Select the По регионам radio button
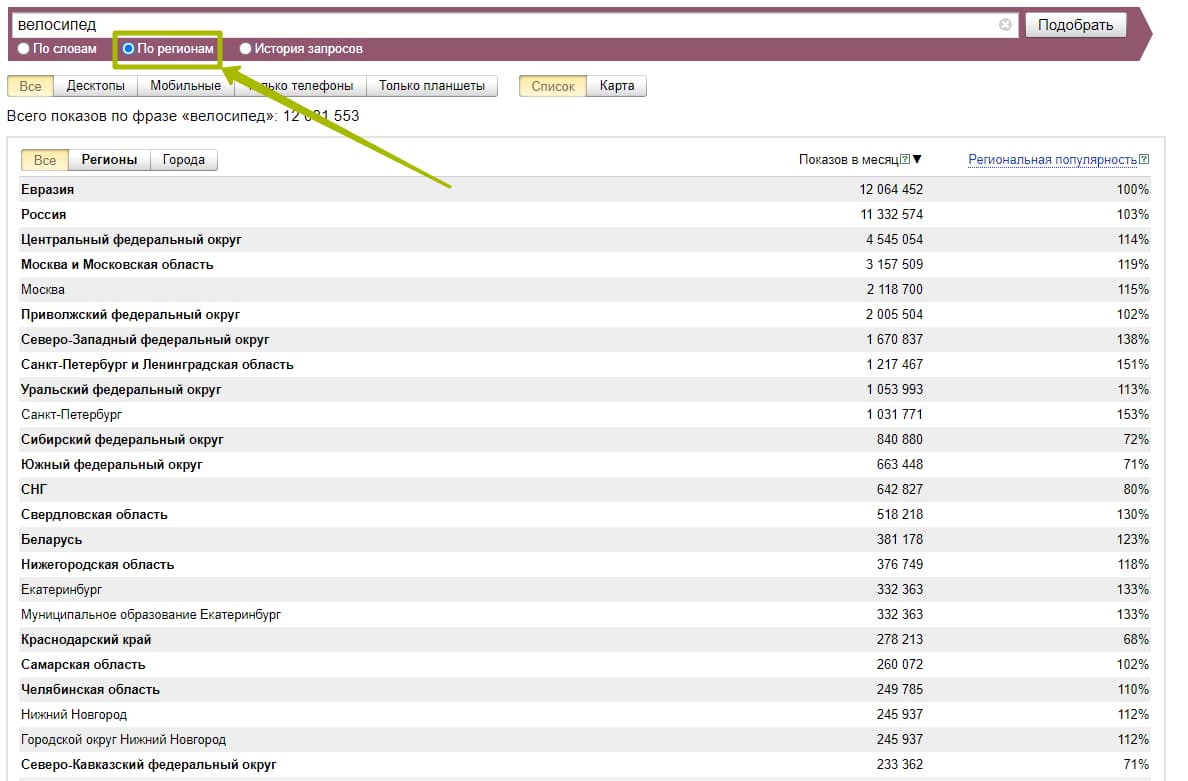Image resolution: width=1188 pixels, height=781 pixels. pos(128,49)
